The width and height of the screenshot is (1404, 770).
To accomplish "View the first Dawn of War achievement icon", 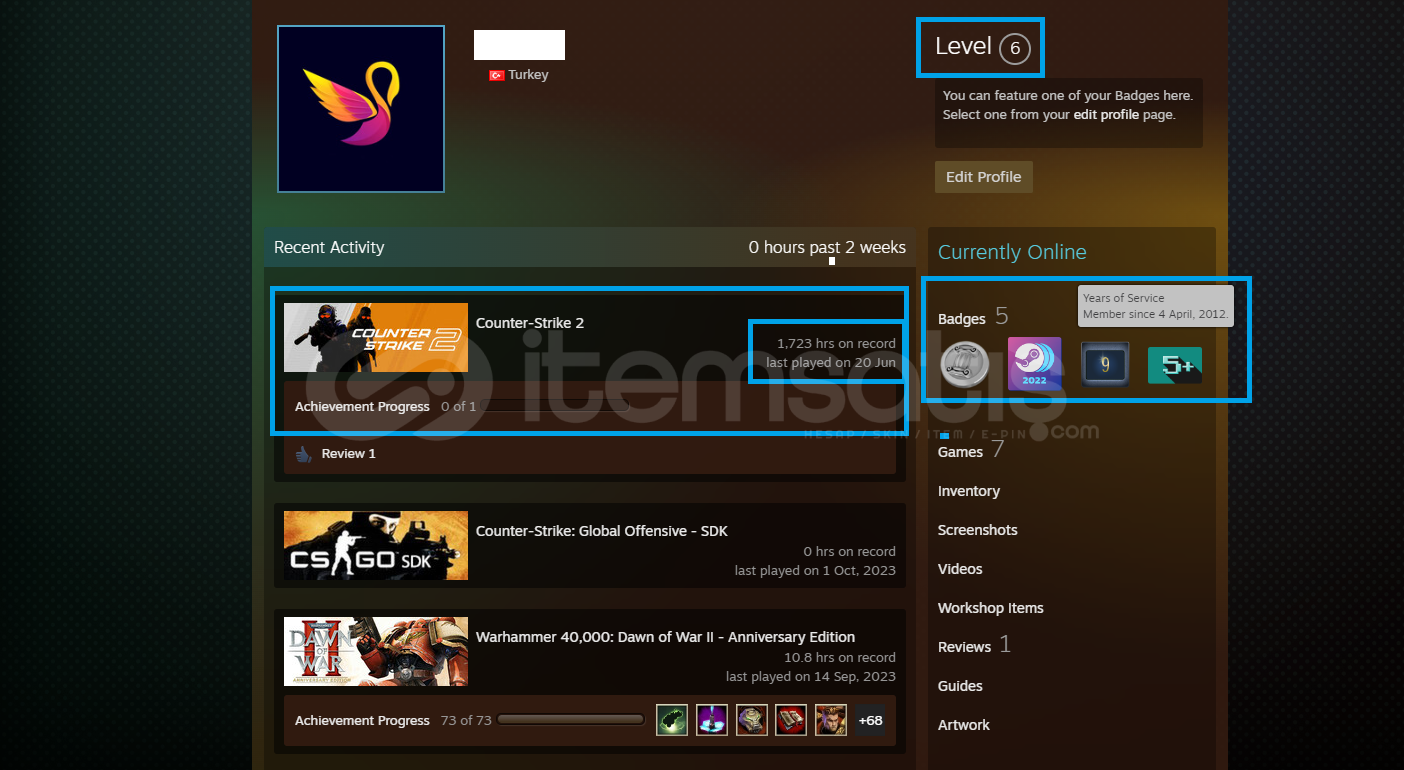I will pyautogui.click(x=672, y=720).
